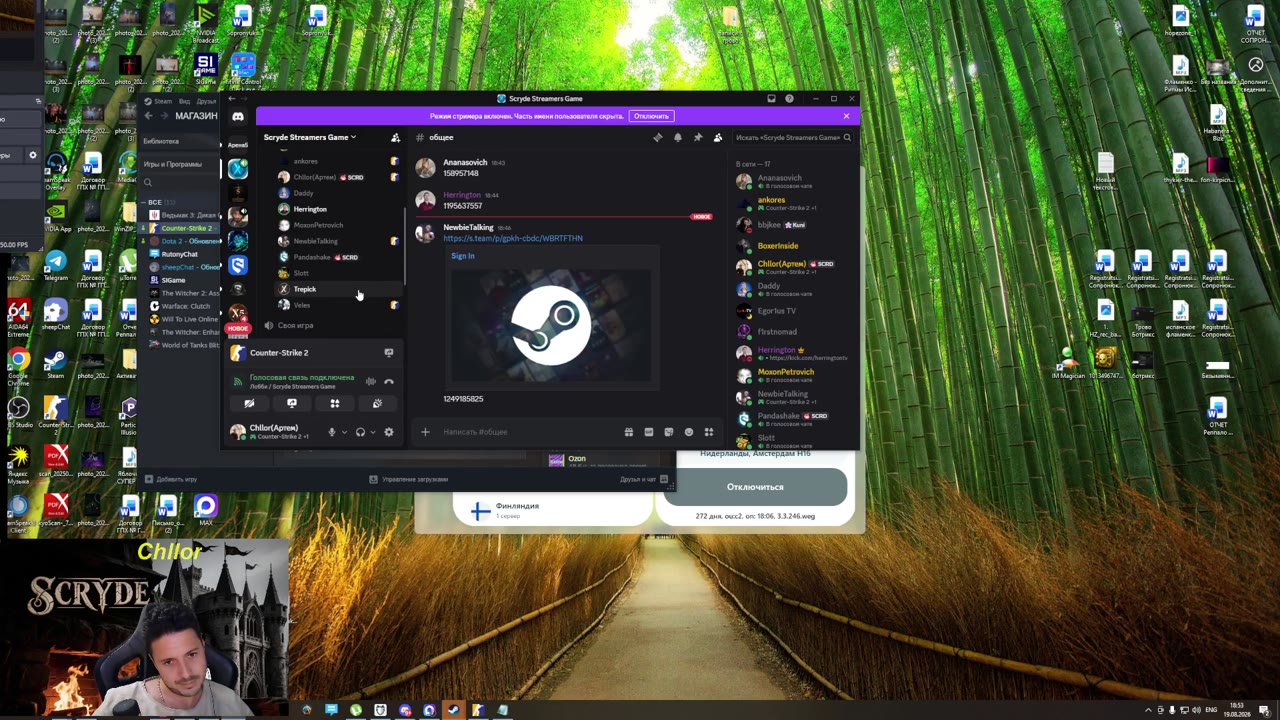This screenshot has height=720, width=1280.
Task: Open microphone input options arrow
Action: [344, 432]
